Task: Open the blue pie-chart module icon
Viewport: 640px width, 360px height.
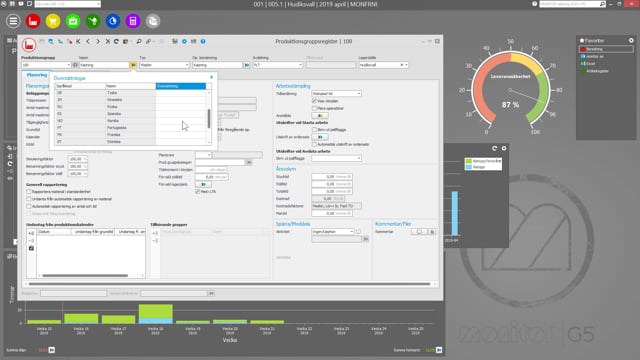Action: pos(113,21)
